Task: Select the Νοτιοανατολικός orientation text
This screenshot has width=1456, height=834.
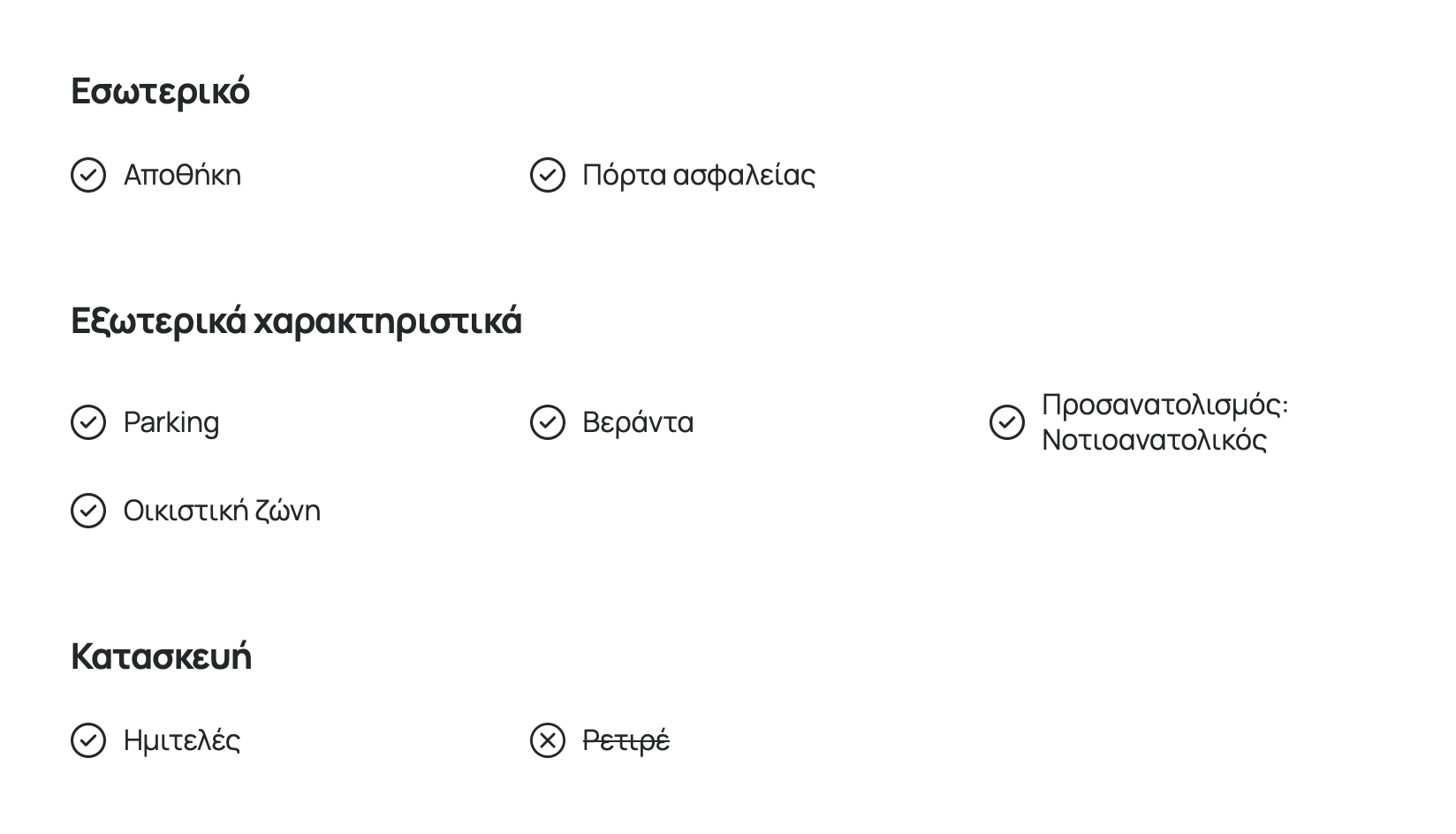Action: (1155, 440)
